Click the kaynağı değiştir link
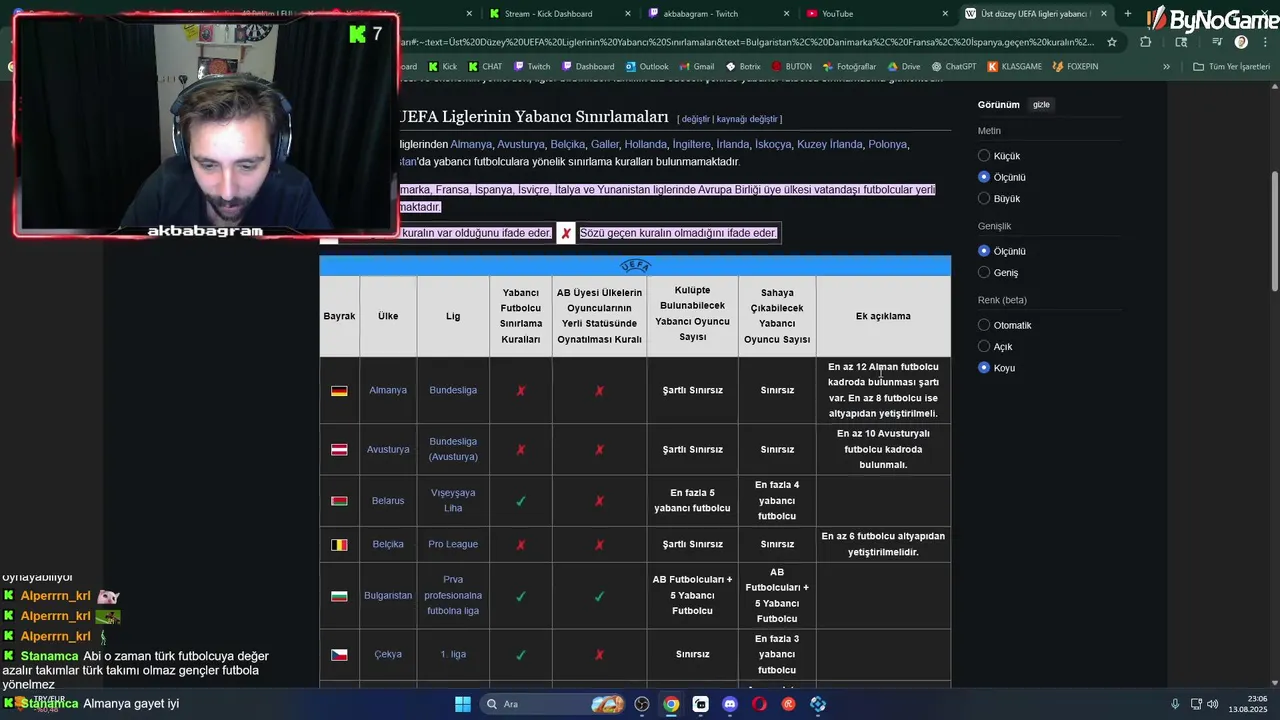The height and width of the screenshot is (720, 1280). tap(747, 119)
